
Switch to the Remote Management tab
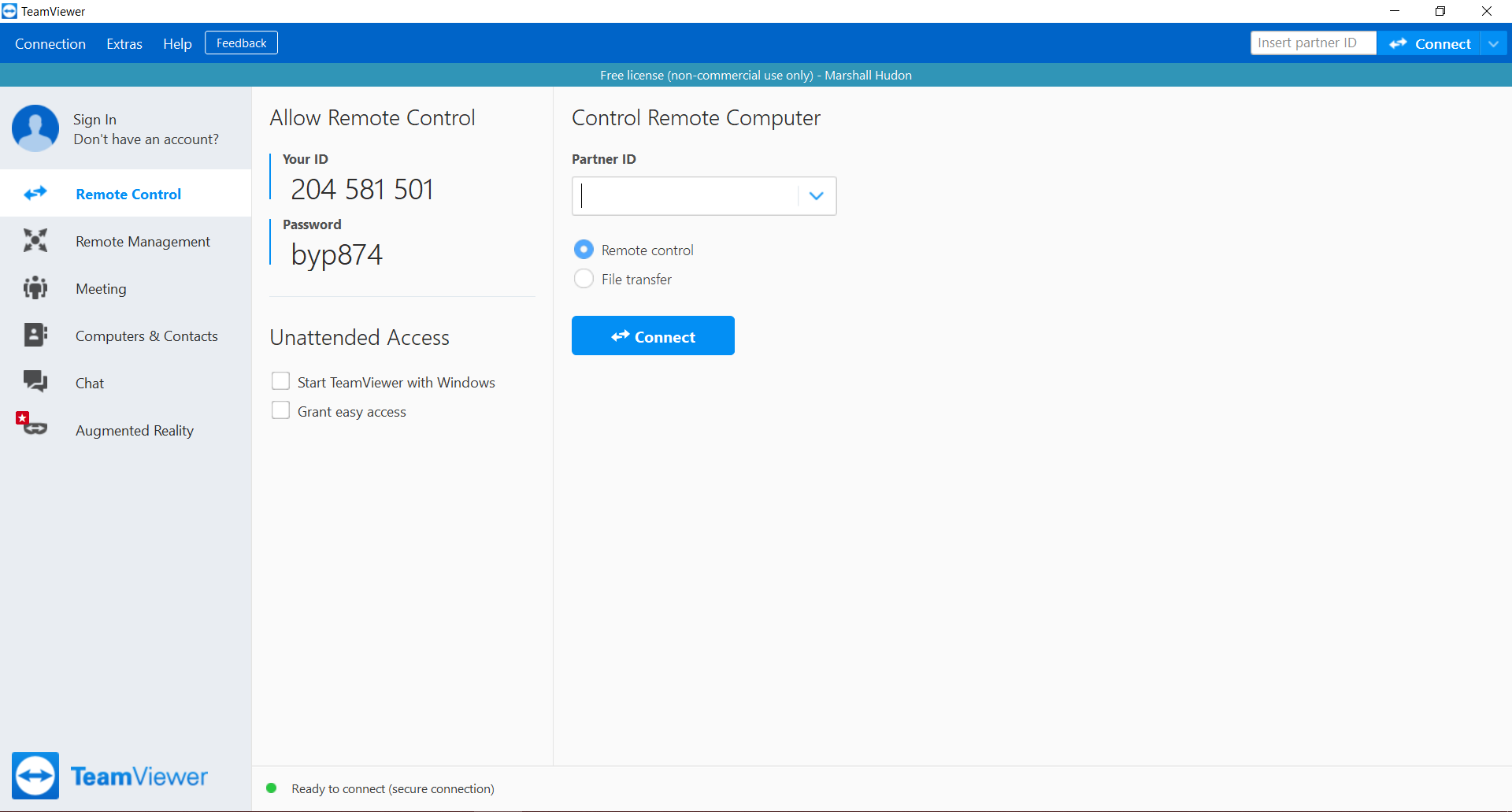click(126, 241)
